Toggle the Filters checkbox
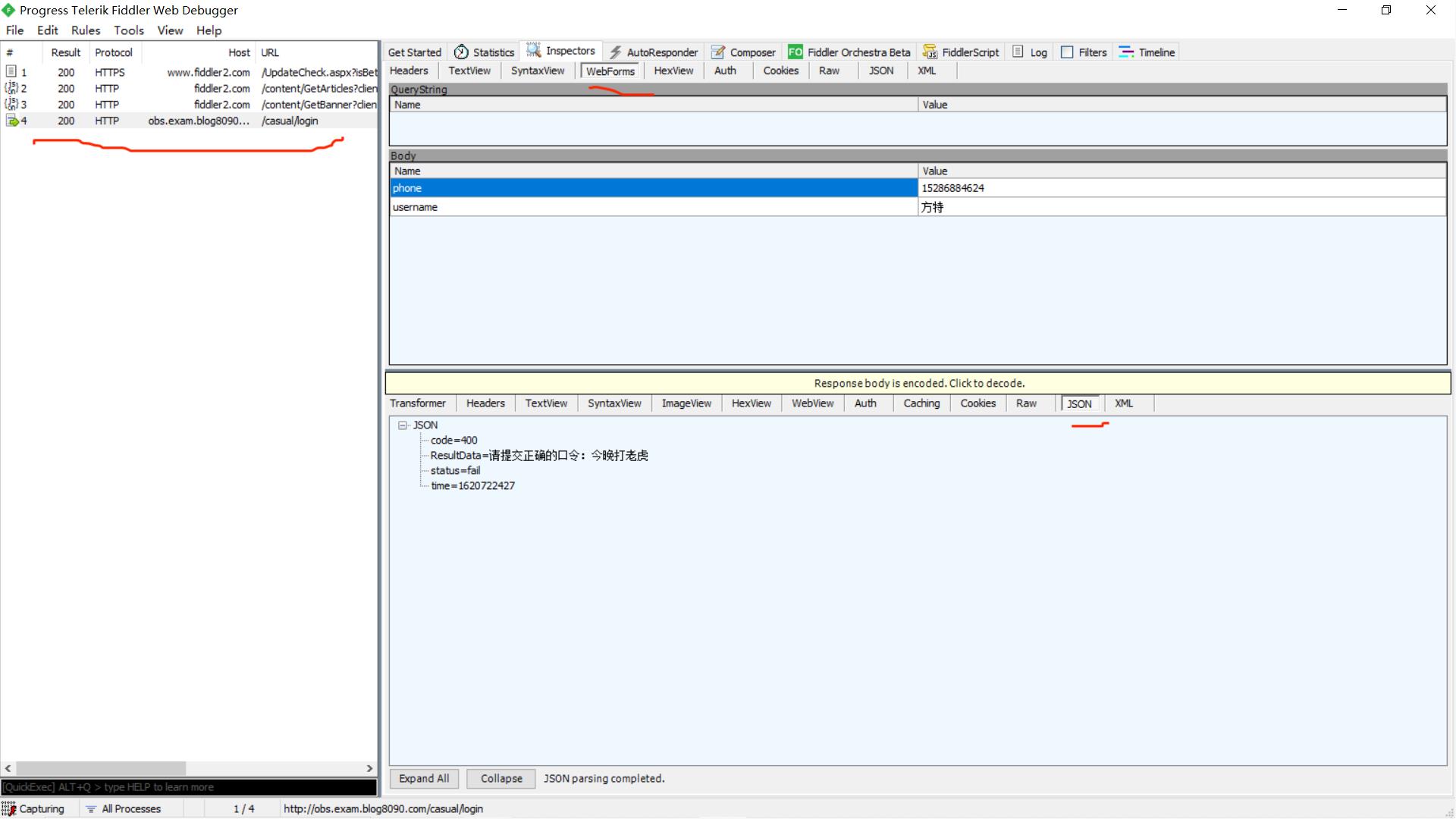Viewport: 1456px width, 819px height. pos(1067,52)
